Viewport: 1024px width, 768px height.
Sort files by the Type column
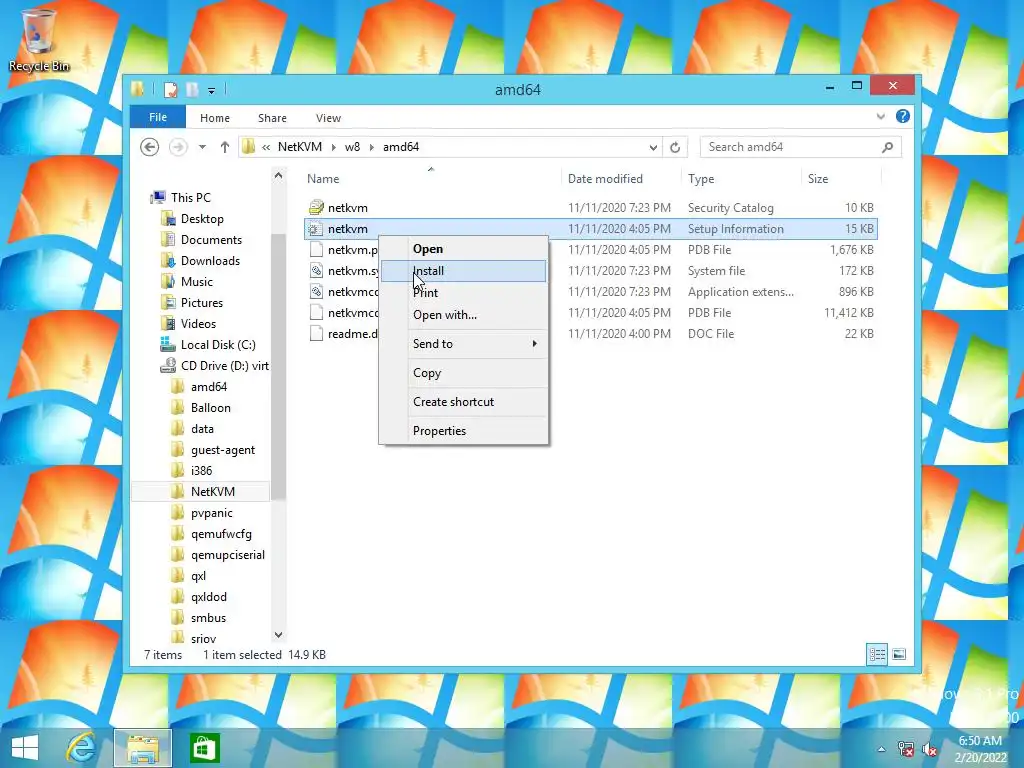click(701, 179)
